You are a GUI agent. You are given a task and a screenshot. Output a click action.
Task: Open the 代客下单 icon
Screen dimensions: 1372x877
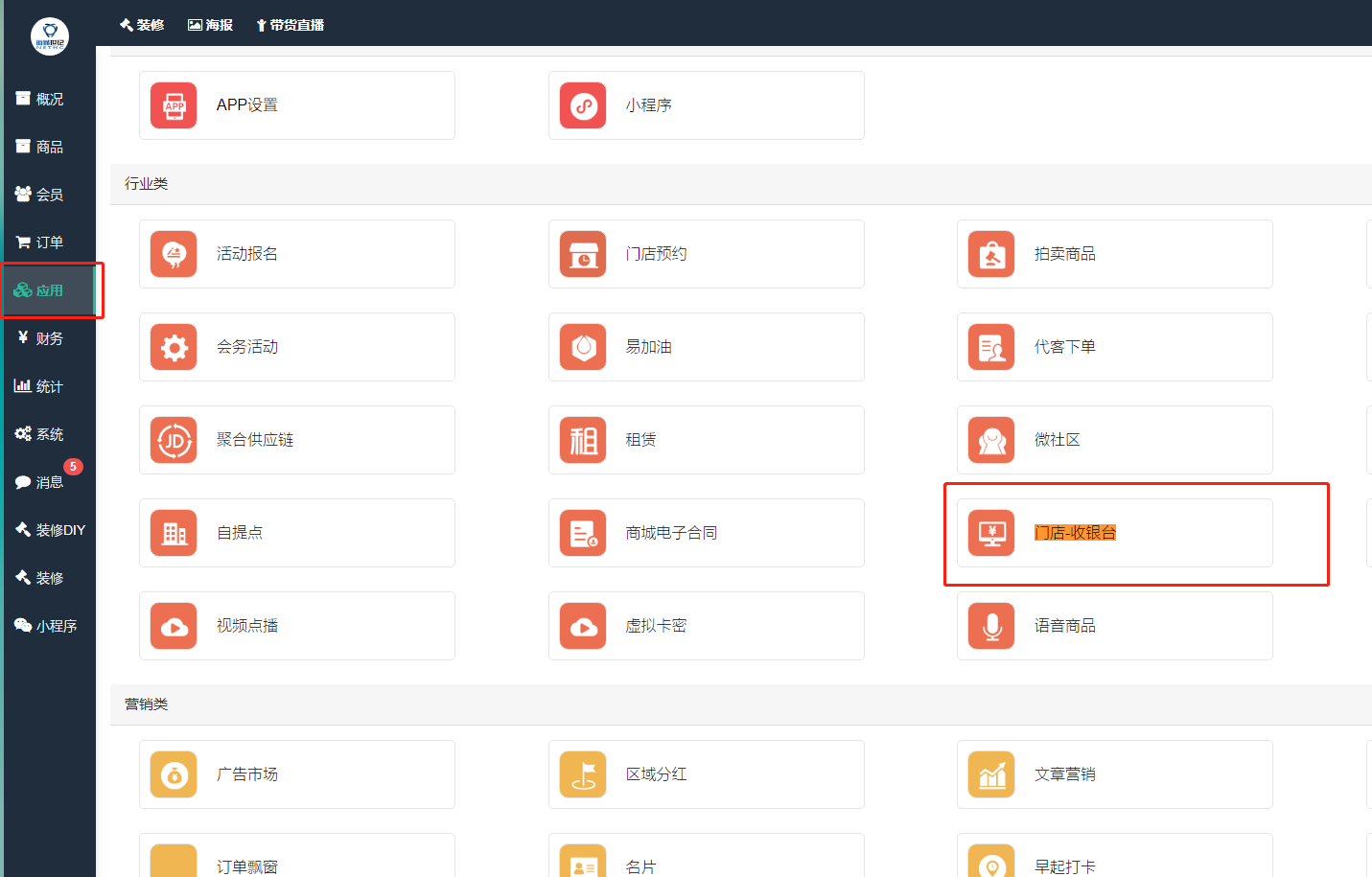[x=991, y=347]
